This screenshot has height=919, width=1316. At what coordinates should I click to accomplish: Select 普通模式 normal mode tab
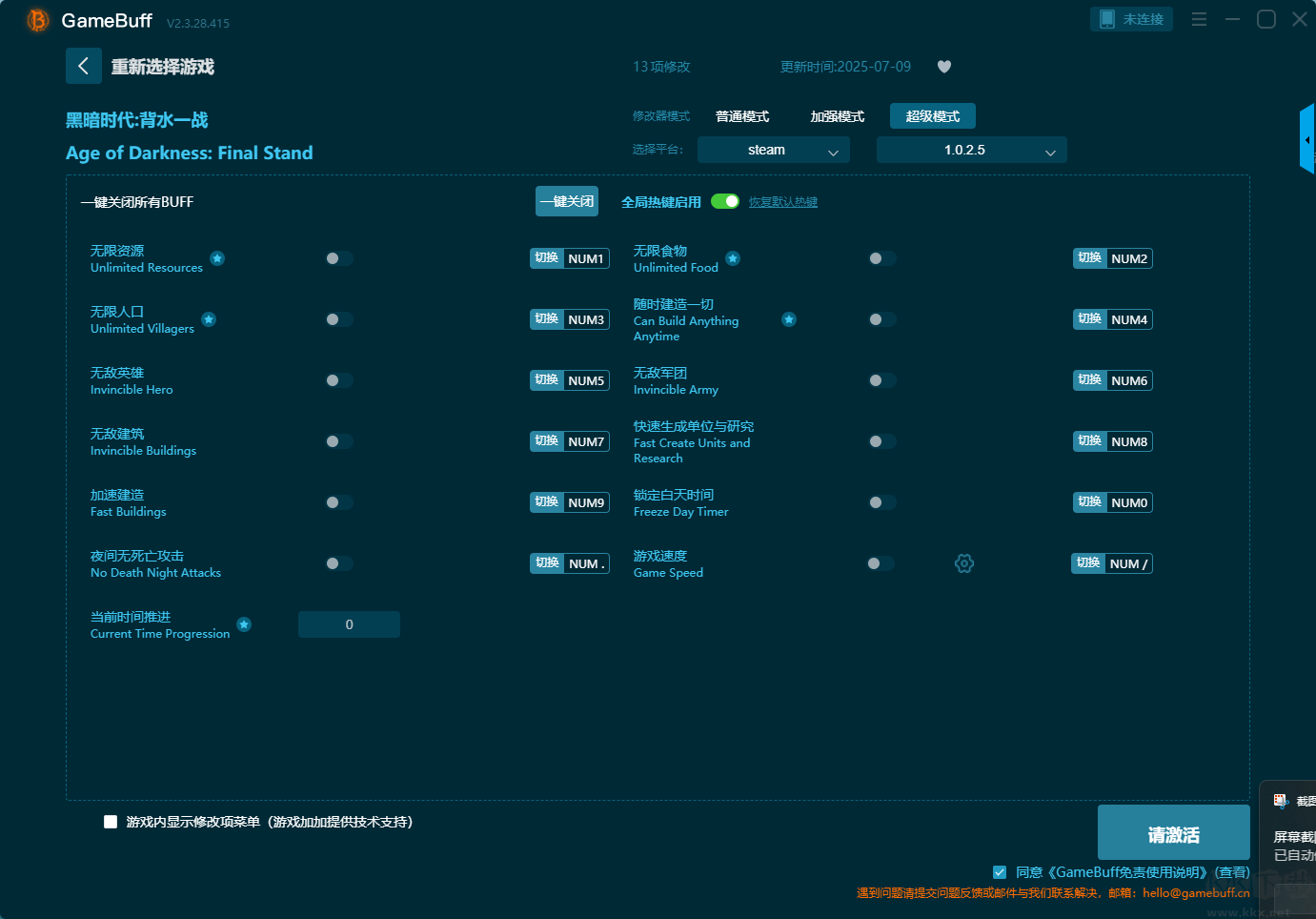pos(742,116)
